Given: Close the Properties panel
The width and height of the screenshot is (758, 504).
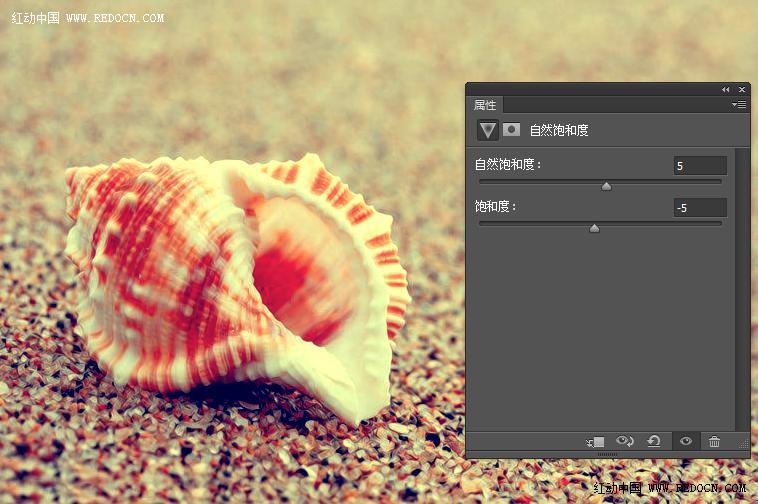Looking at the screenshot, I should click(742, 89).
